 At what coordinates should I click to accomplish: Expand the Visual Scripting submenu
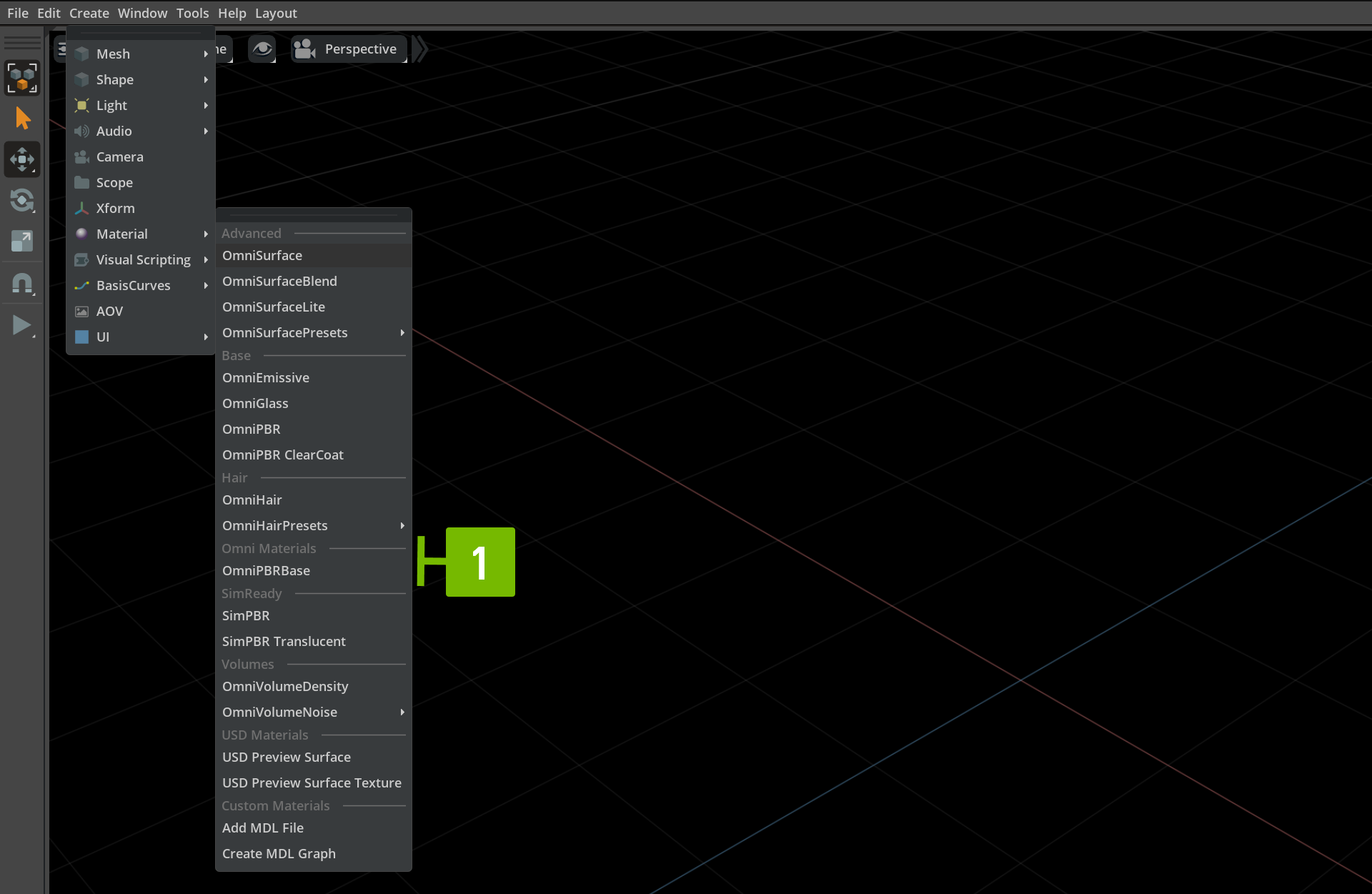tap(141, 259)
